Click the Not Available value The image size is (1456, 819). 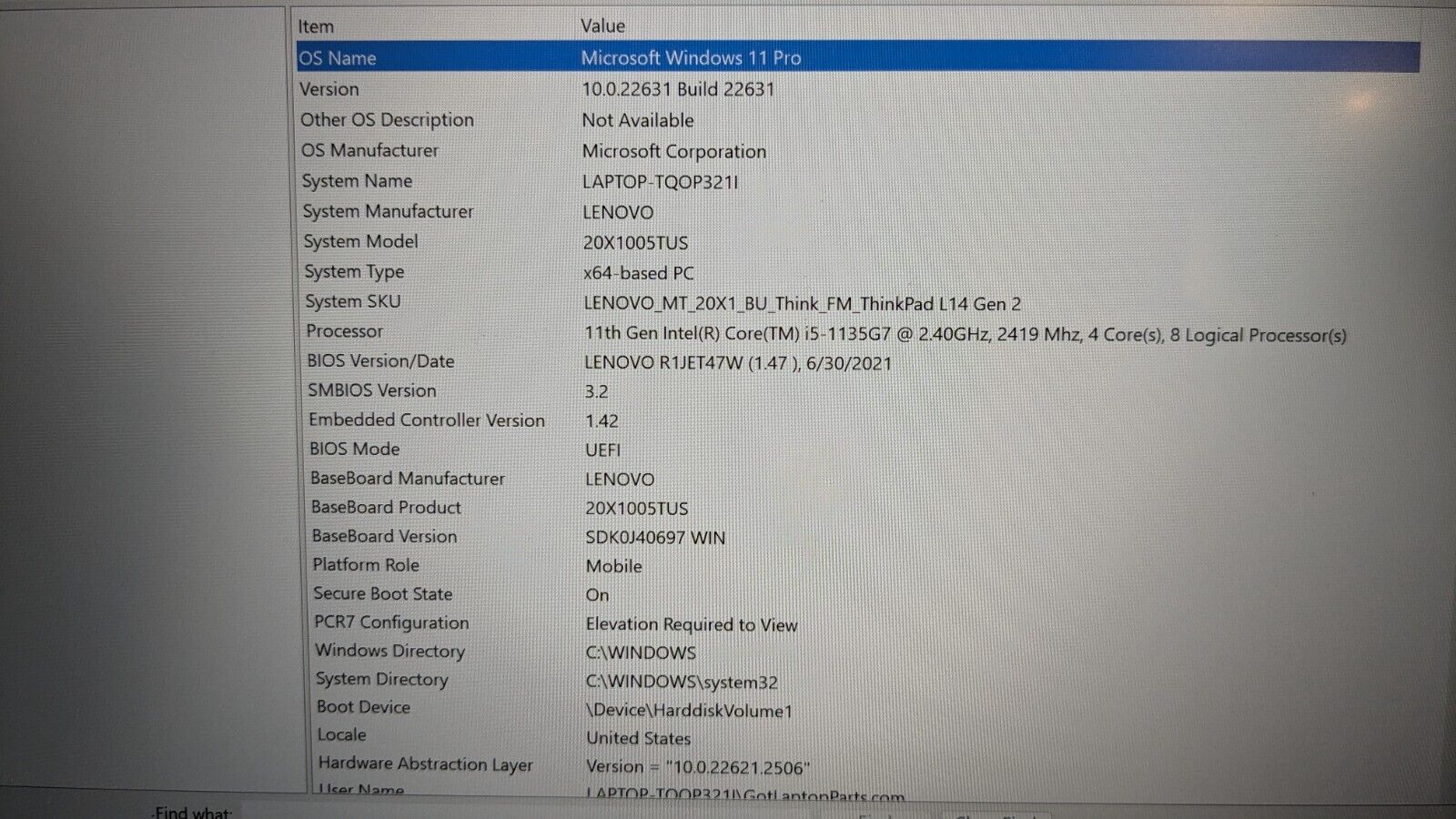click(638, 120)
